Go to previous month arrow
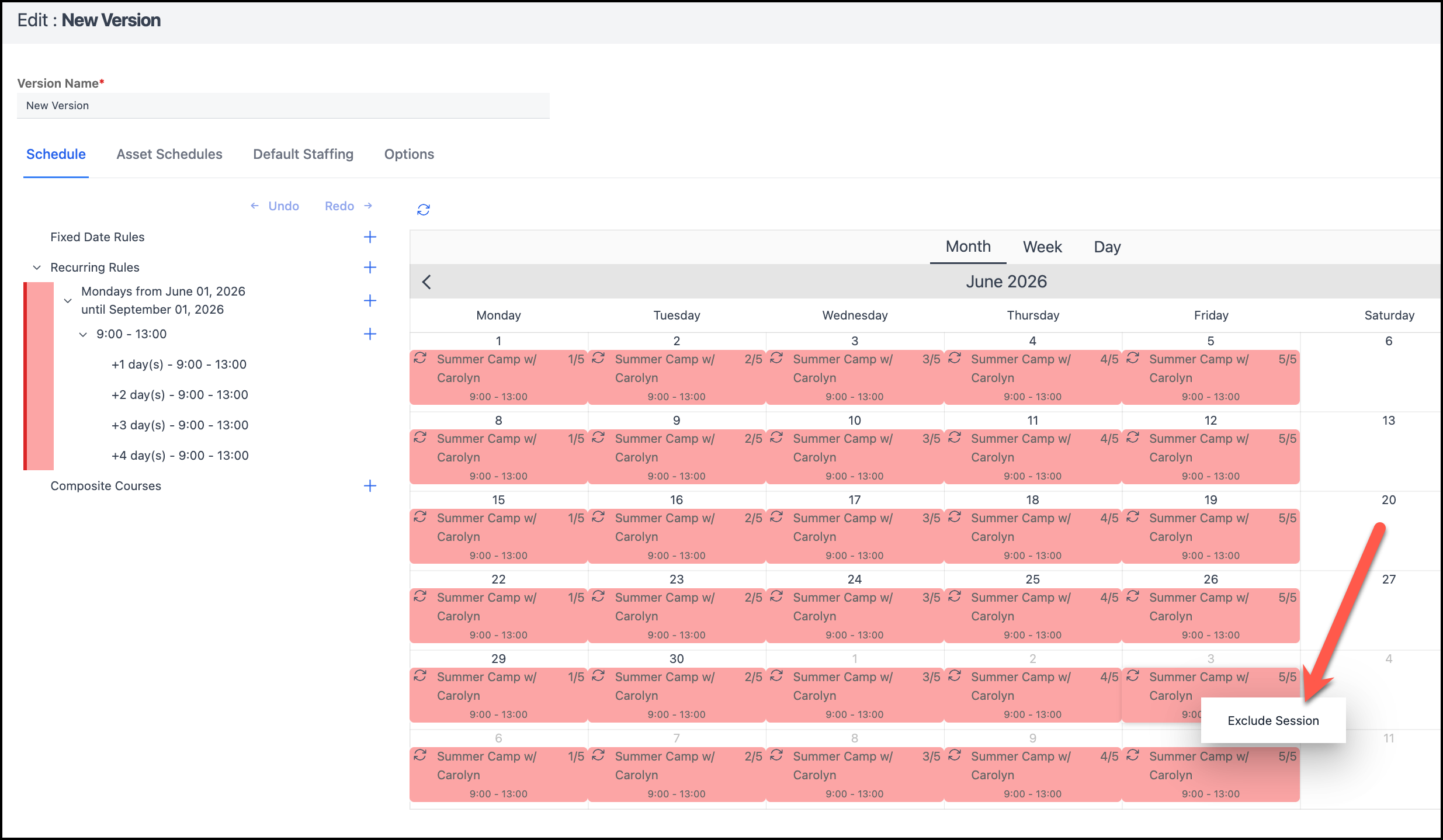 427,282
